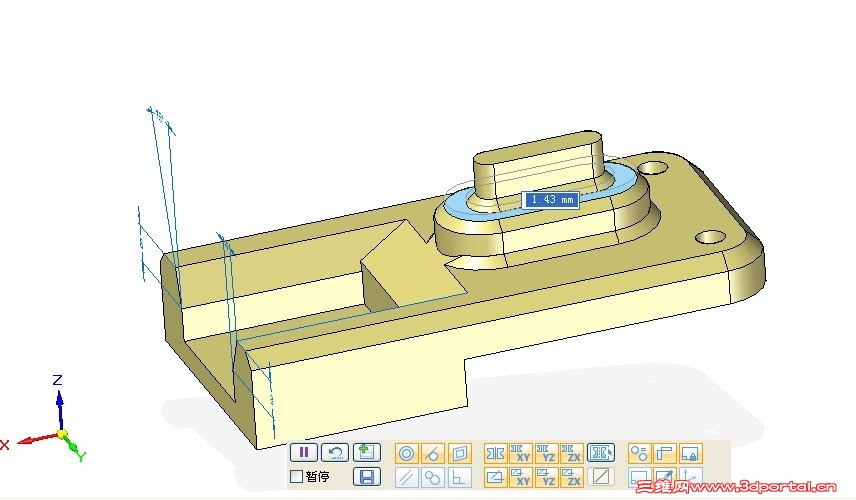Toggle Symmetric about YZ plane
Image resolution: width=856 pixels, height=500 pixels.
(546, 453)
